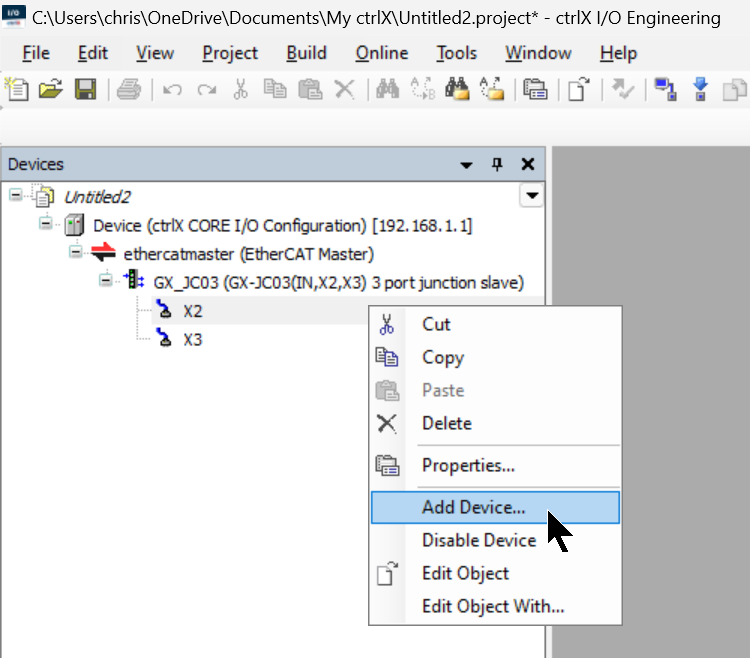Choose Cut from the context menu
This screenshot has width=750, height=658.
point(496,324)
